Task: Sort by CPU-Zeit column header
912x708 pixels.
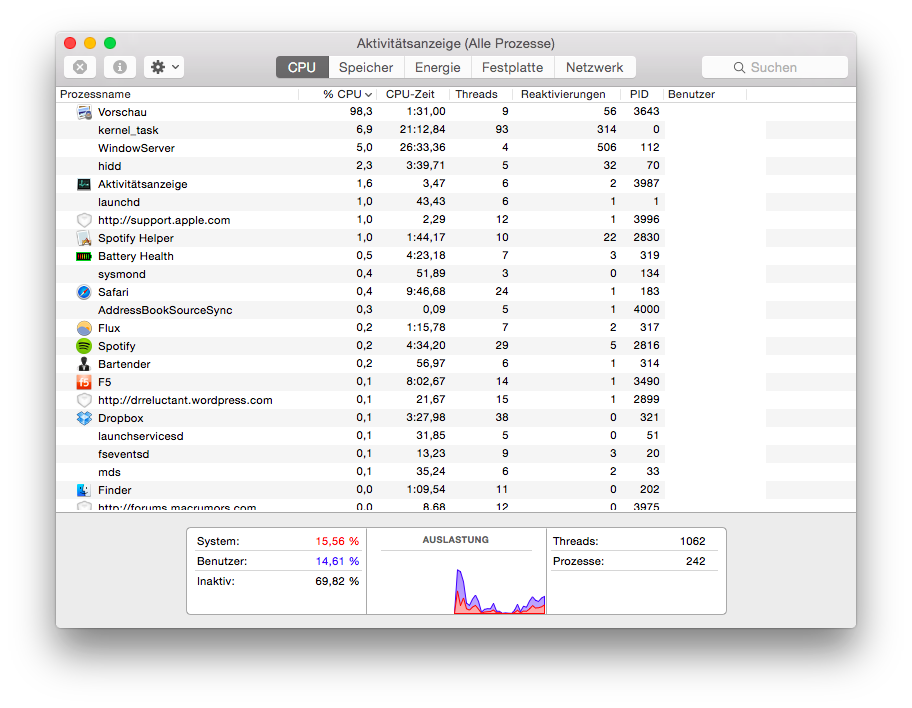Action: 412,94
